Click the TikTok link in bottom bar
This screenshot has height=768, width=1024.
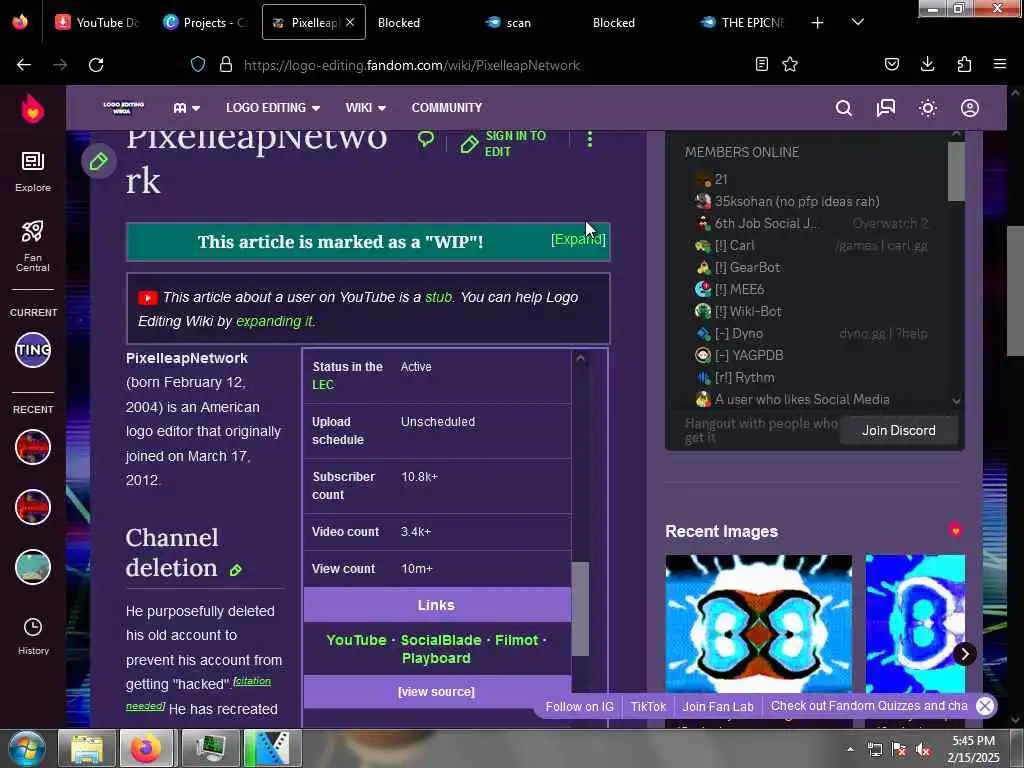[648, 707]
